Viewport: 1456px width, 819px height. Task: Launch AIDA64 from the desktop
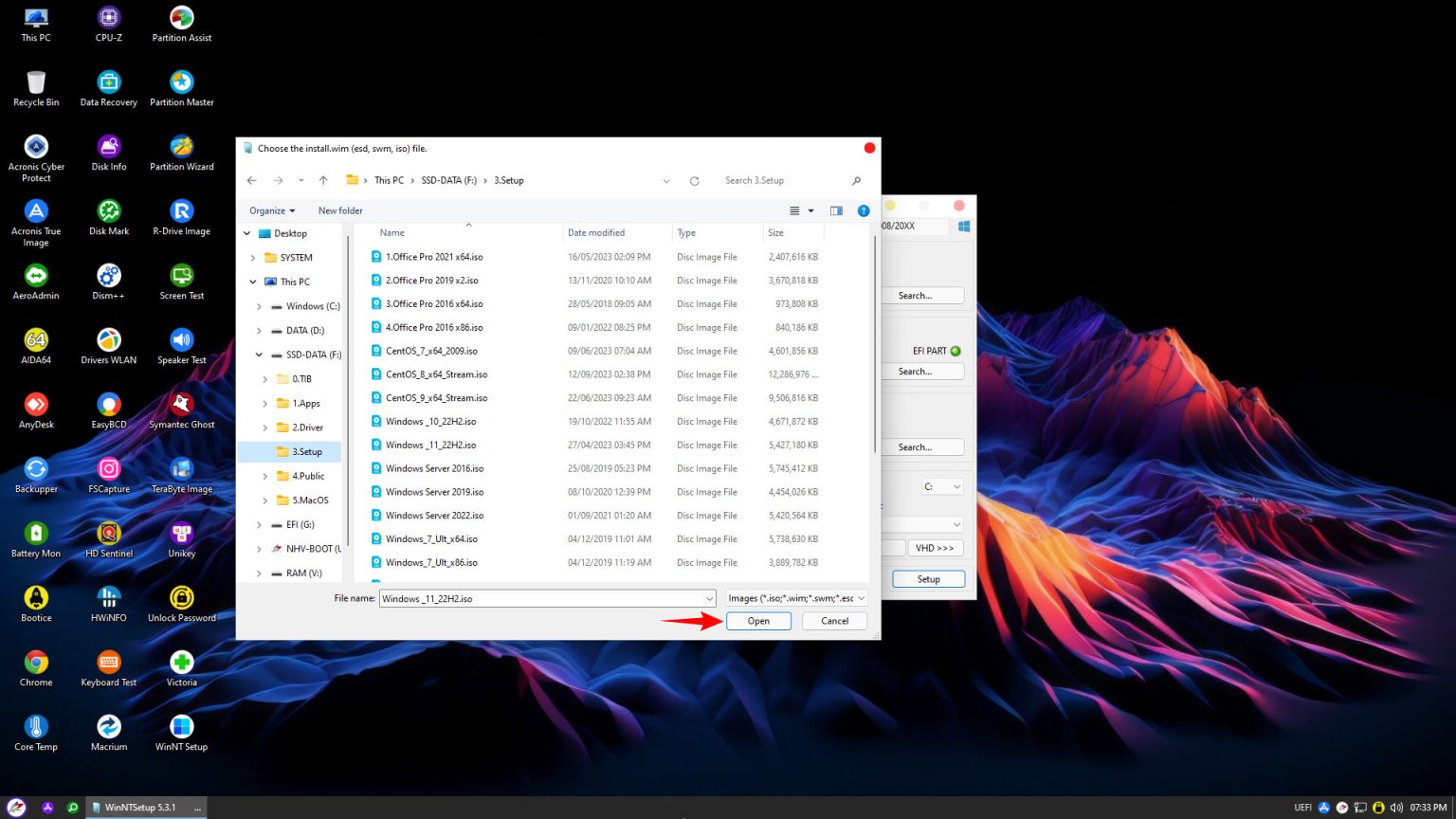click(x=36, y=338)
